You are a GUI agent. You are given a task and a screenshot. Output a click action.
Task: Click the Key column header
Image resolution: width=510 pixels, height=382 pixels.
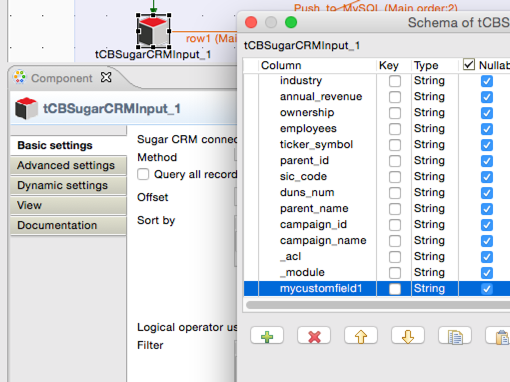[x=394, y=65]
